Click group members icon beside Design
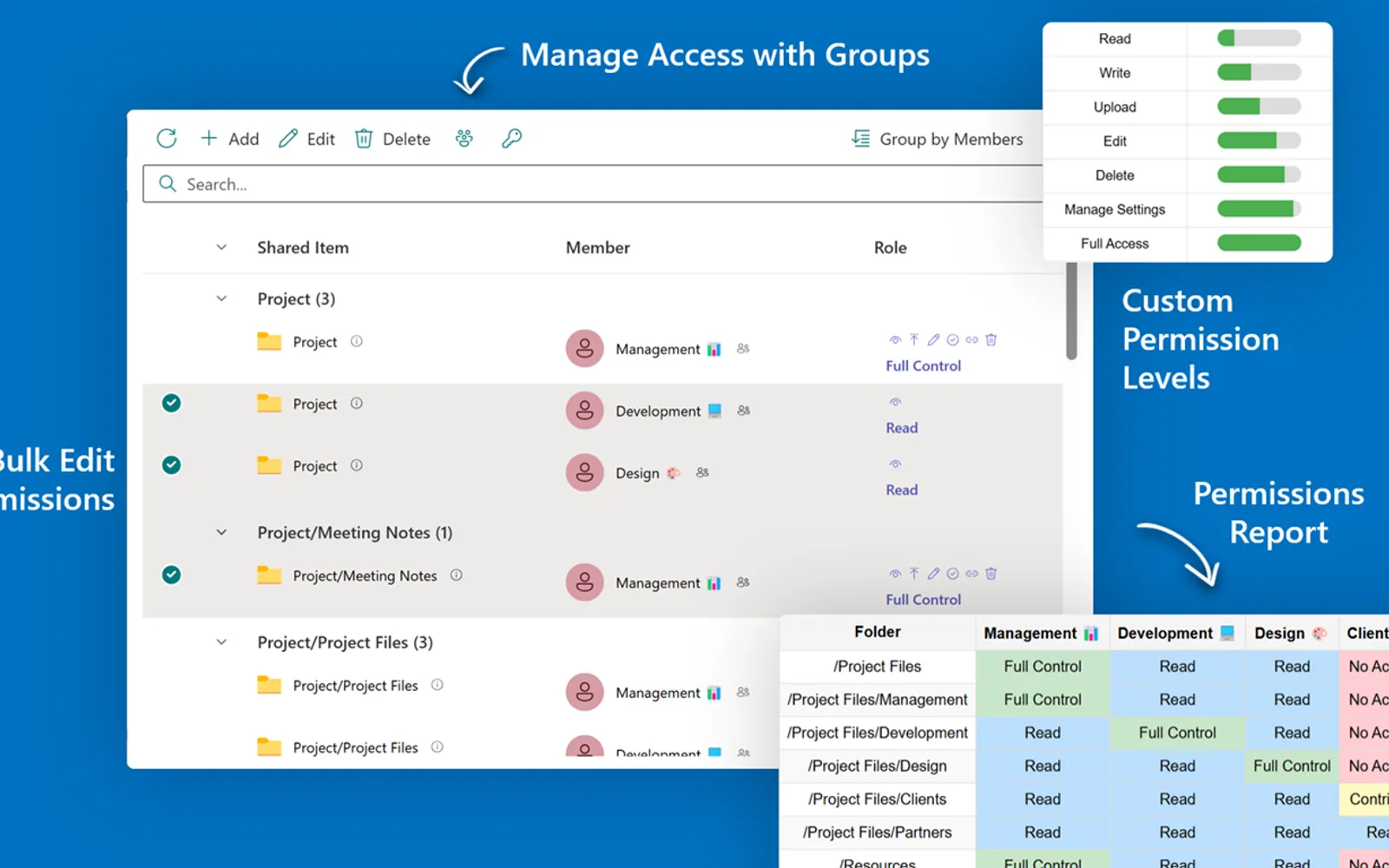Image resolution: width=1389 pixels, height=868 pixels. pyautogui.click(x=702, y=472)
